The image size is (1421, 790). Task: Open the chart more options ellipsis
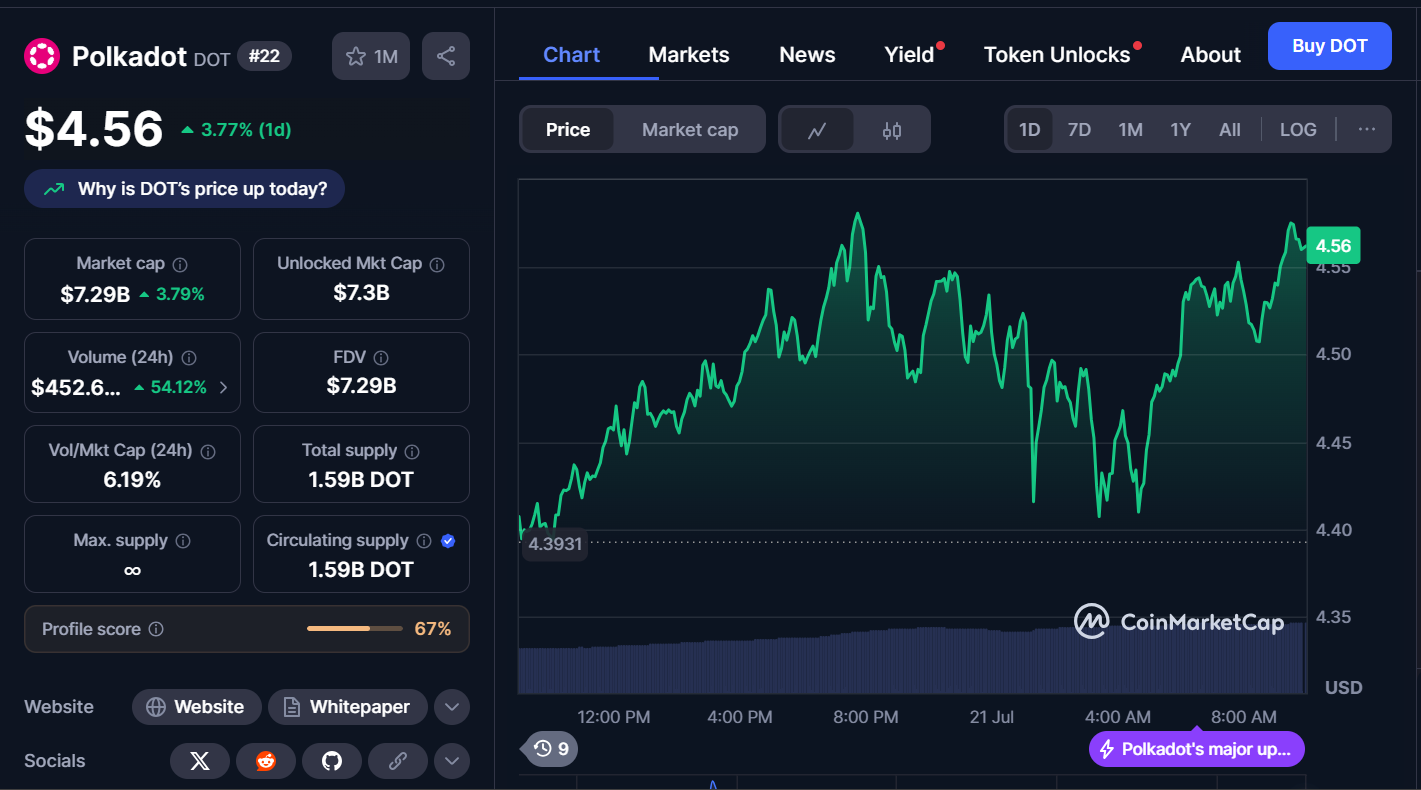click(1367, 129)
